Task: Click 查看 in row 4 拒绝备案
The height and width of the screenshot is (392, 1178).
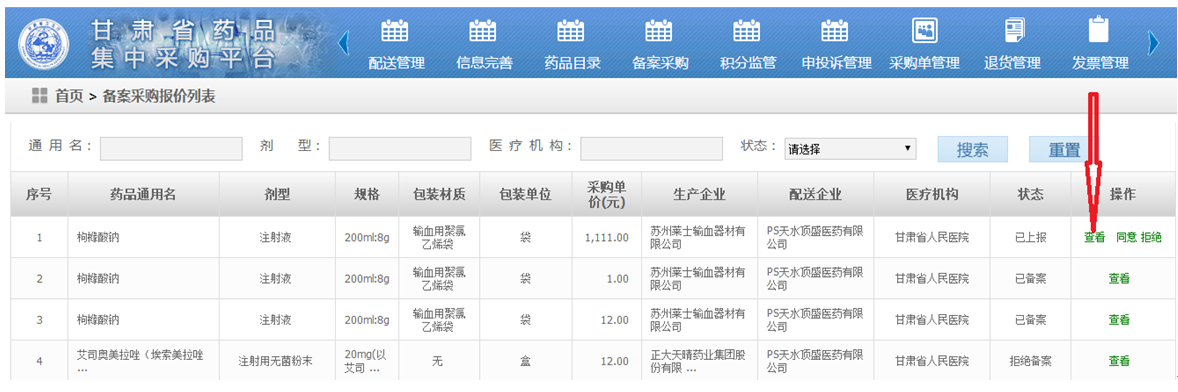Action: tap(1119, 361)
